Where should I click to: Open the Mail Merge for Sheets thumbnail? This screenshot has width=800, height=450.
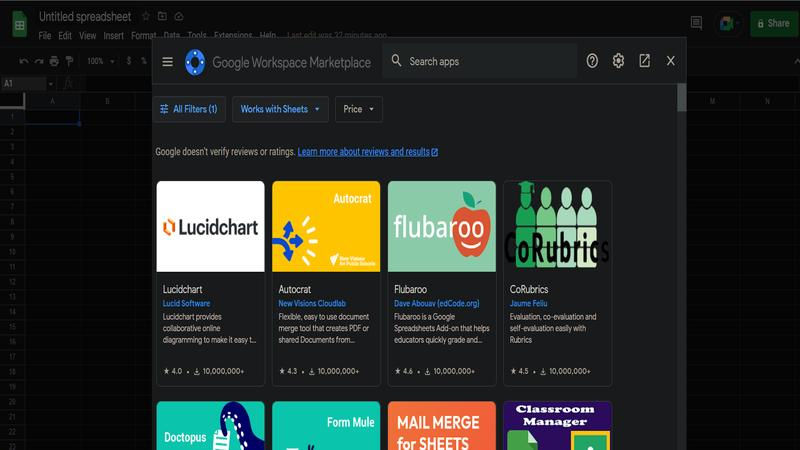pyautogui.click(x=442, y=426)
